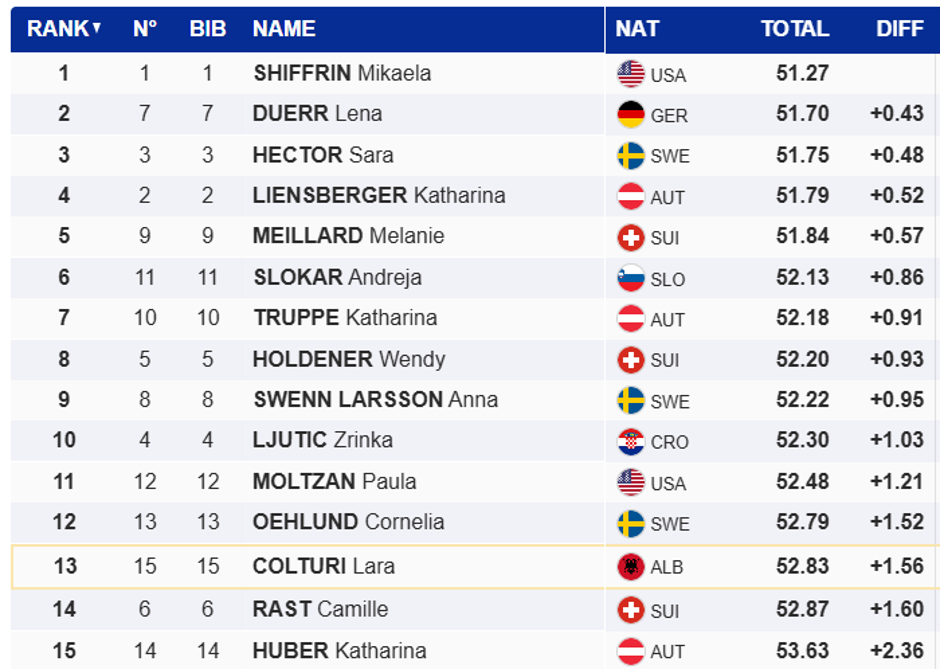The image size is (940, 669).
Task: Click the BIB column header
Action: point(208,29)
